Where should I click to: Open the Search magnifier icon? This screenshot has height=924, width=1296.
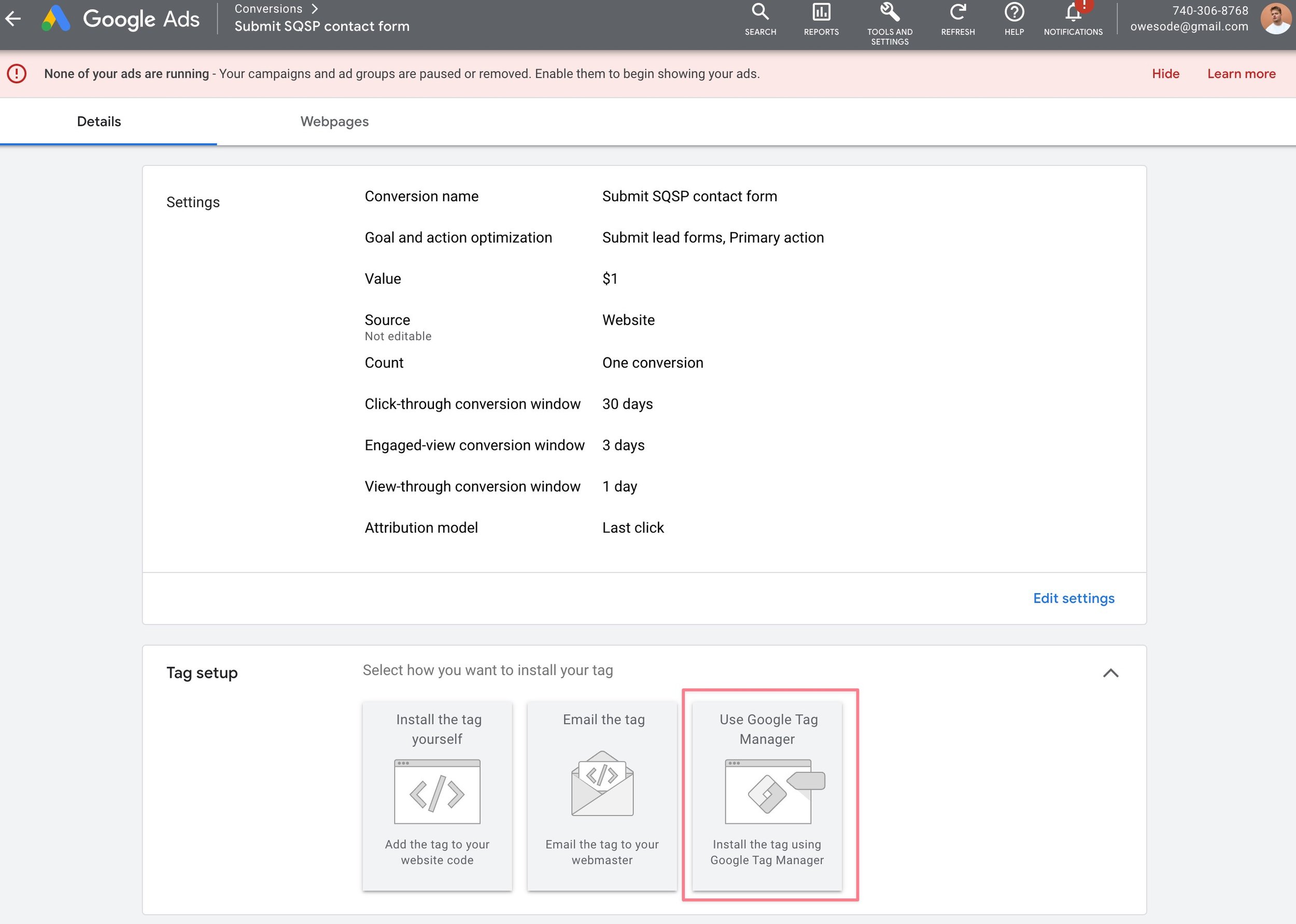(x=760, y=12)
